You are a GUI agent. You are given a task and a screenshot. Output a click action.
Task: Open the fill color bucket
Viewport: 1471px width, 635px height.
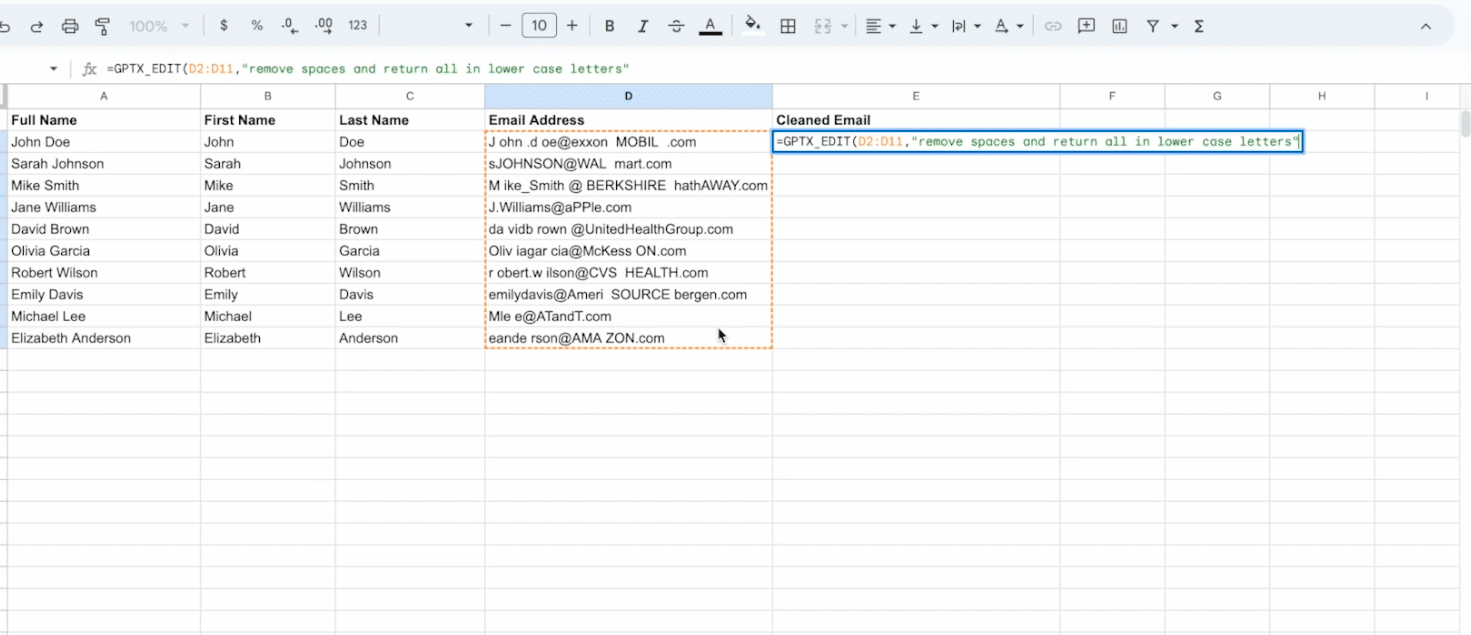[753, 26]
